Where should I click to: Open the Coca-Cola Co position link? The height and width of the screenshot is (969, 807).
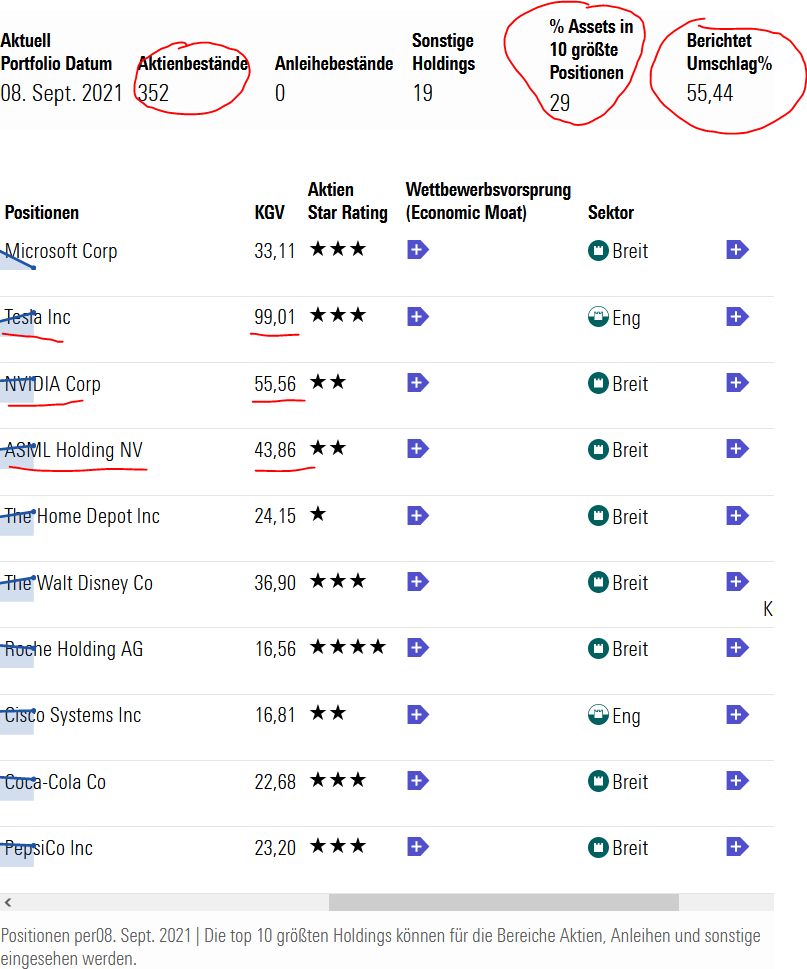(55, 782)
